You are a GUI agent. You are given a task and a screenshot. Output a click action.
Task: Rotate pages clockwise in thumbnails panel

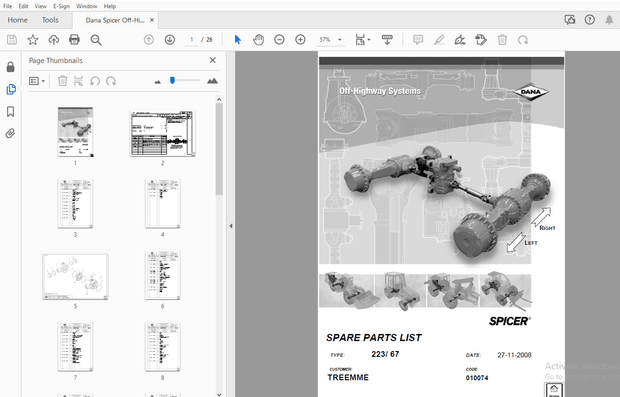[111, 81]
